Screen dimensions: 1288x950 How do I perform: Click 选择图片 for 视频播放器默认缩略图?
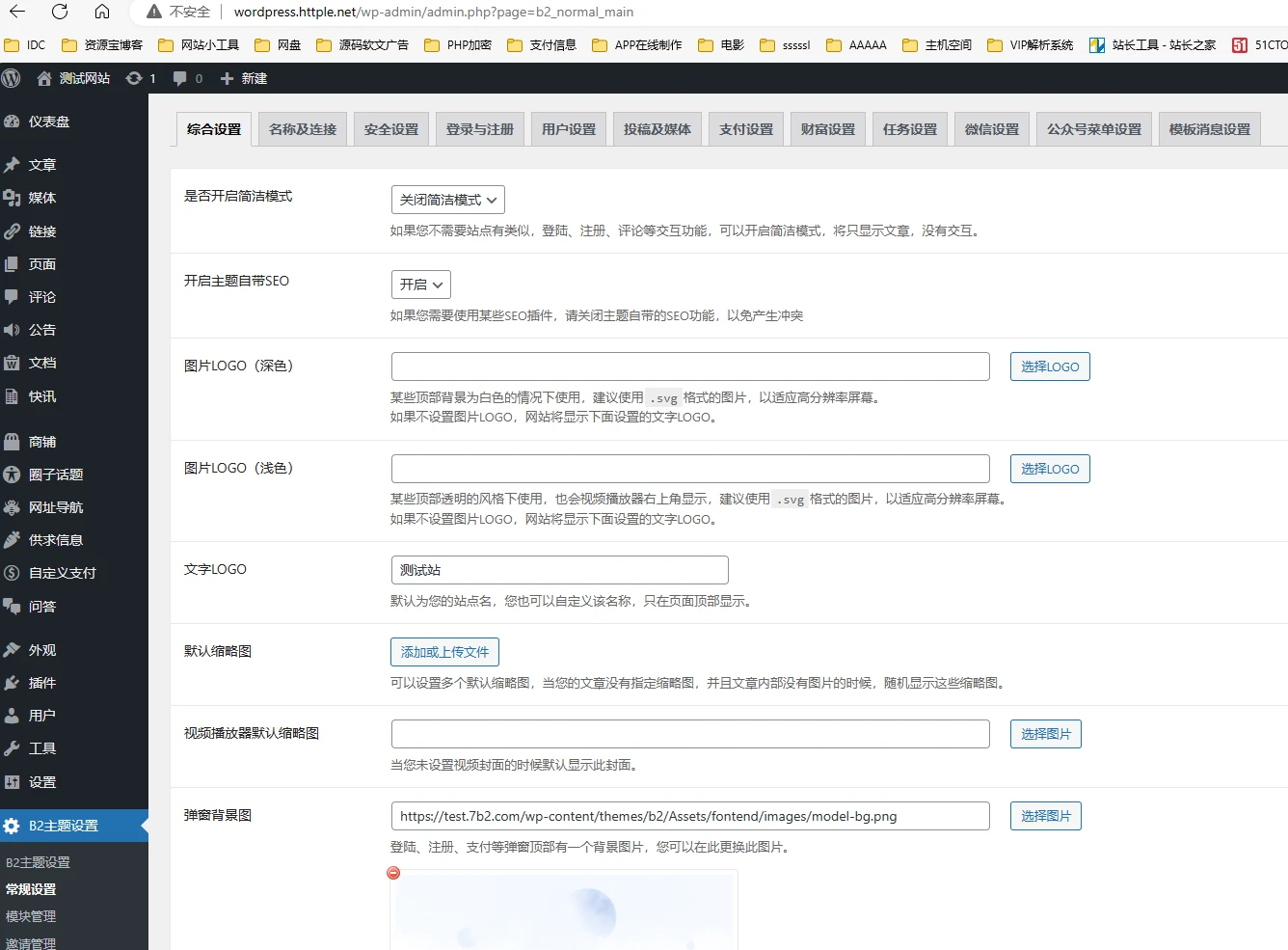(1045, 734)
